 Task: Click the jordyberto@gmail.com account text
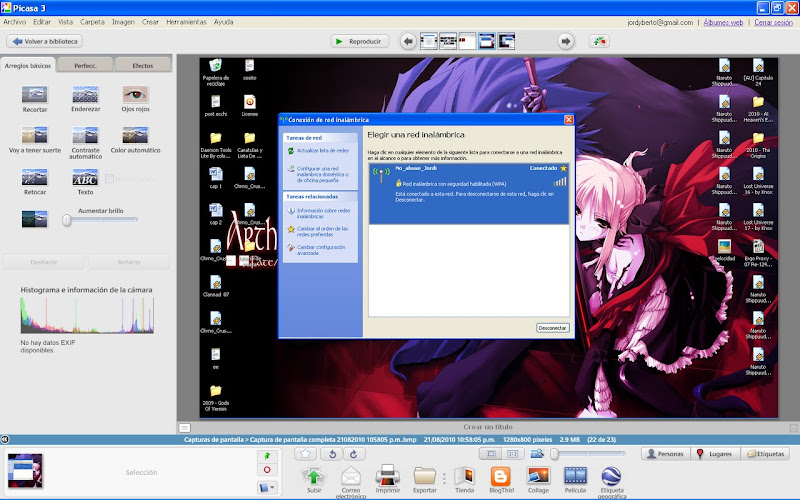(x=660, y=22)
